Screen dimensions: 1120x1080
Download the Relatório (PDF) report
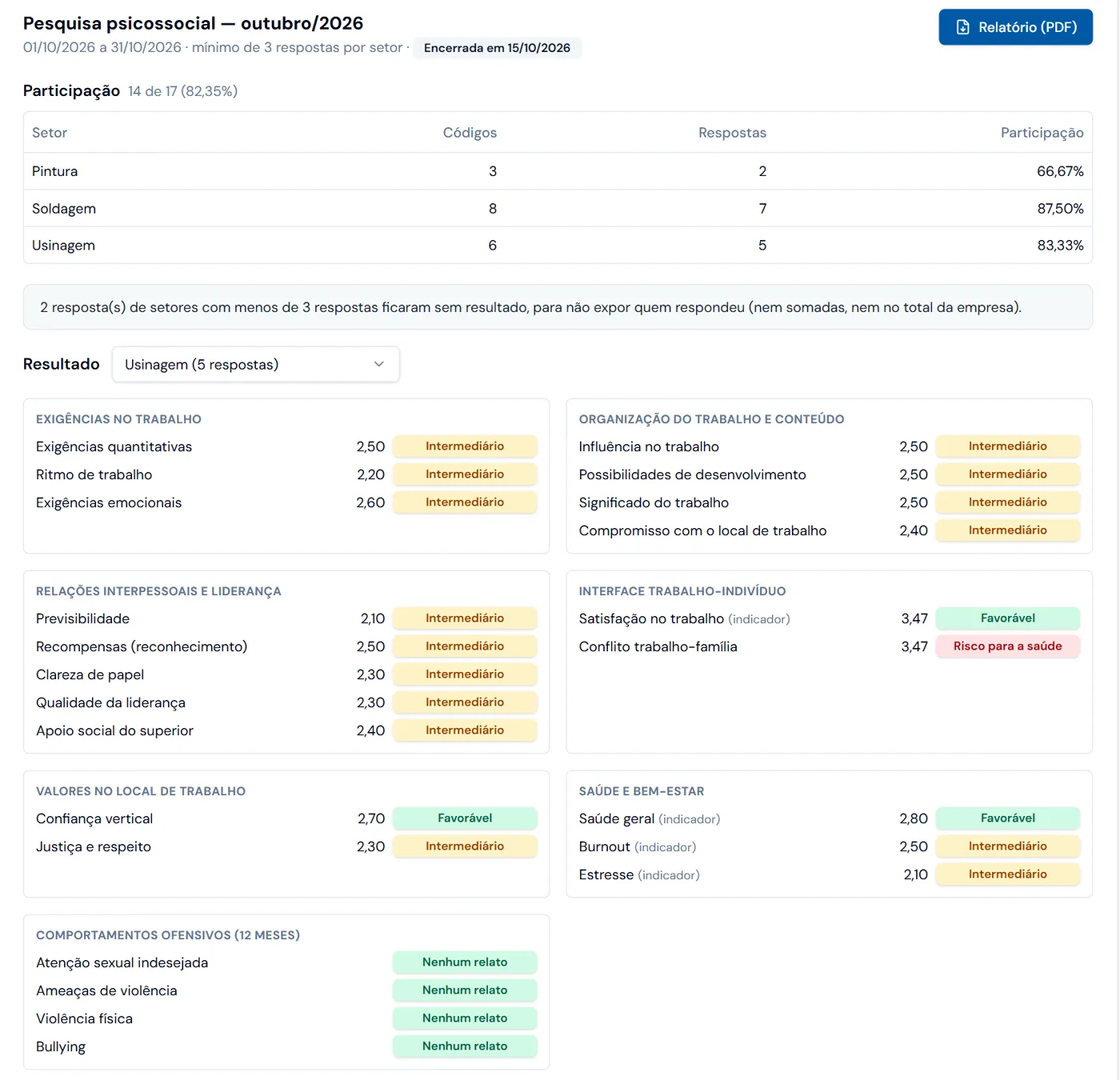point(1015,27)
